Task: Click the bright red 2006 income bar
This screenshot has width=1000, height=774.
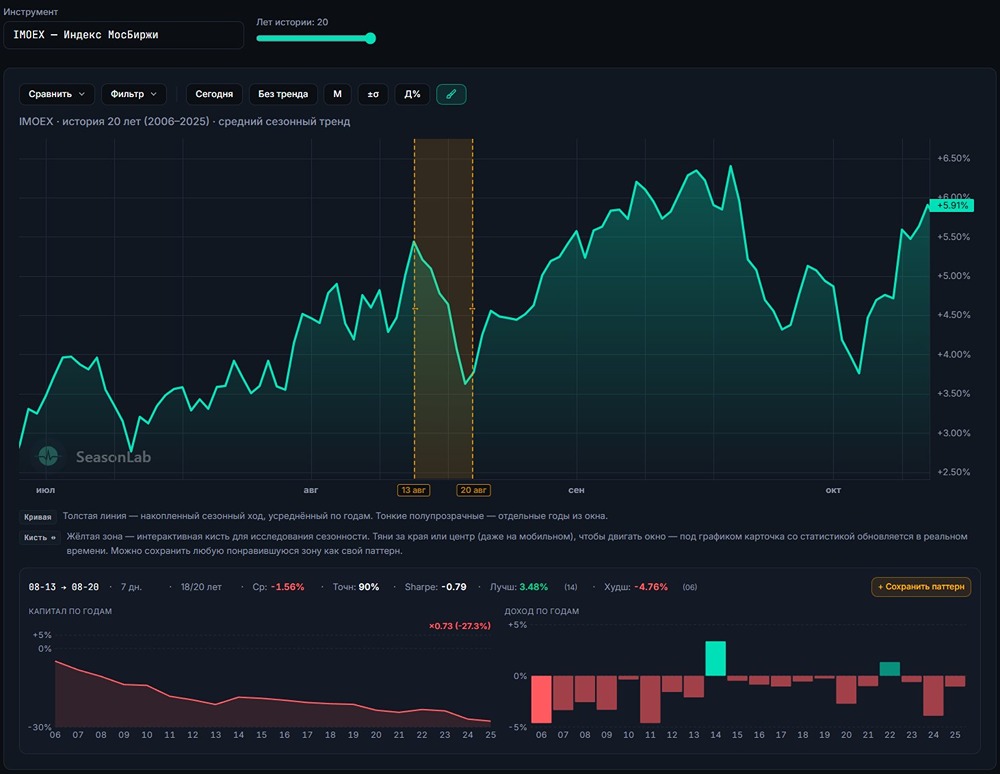Action: 541,699
